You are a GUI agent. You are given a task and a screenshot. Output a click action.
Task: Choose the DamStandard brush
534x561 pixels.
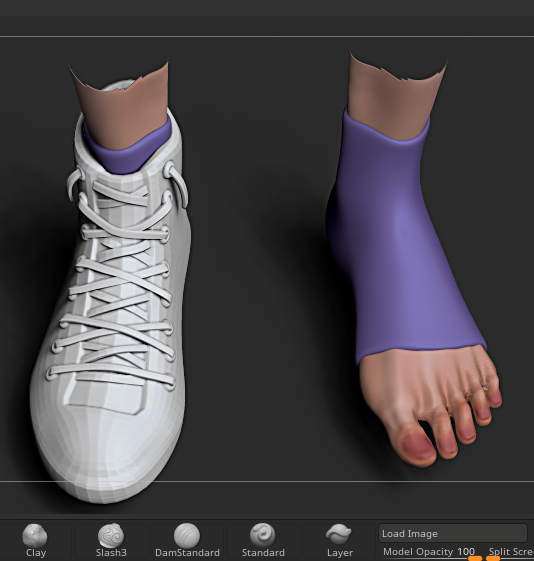coord(187,541)
